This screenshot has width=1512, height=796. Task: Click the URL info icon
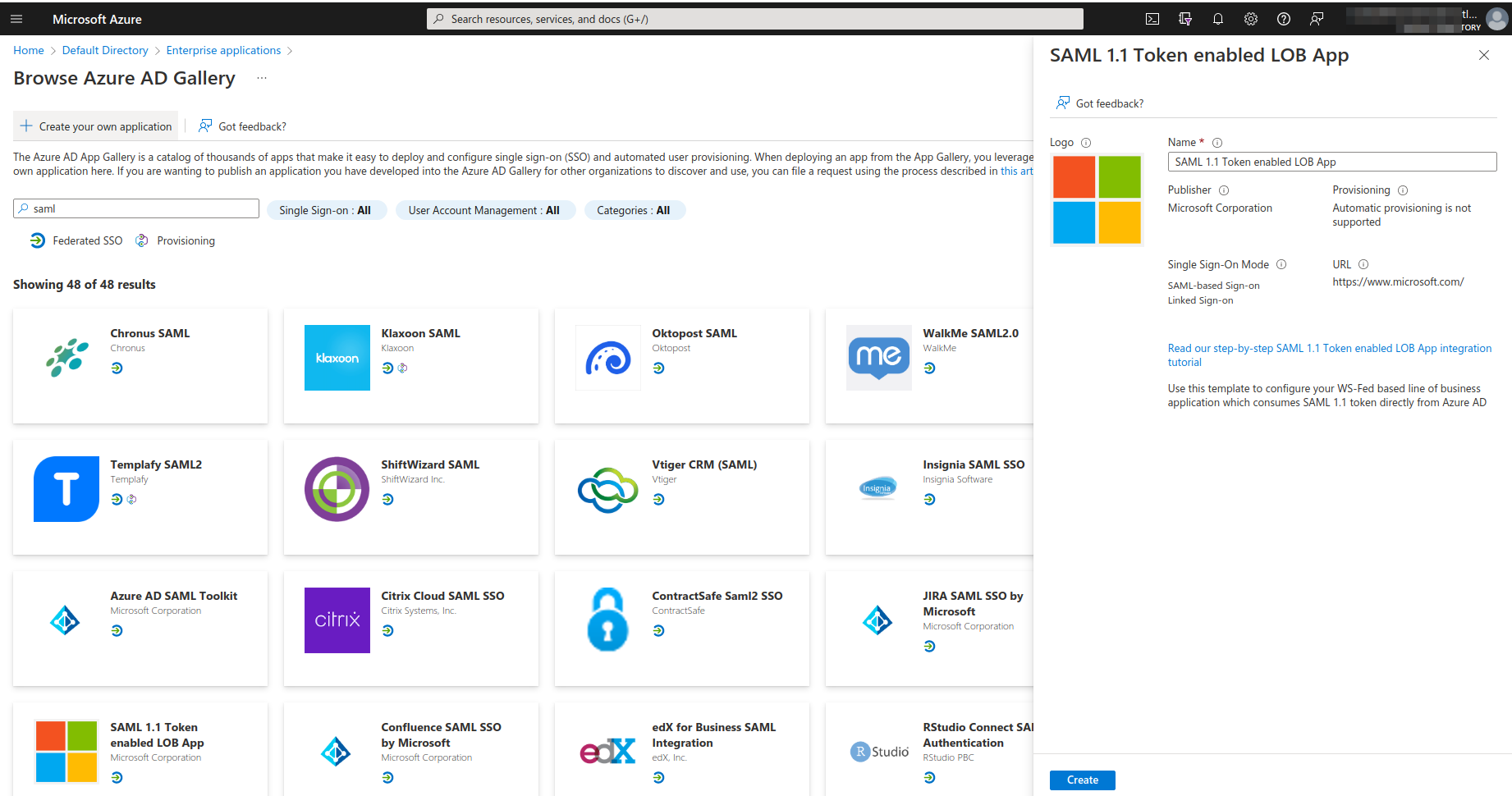coord(1363,264)
